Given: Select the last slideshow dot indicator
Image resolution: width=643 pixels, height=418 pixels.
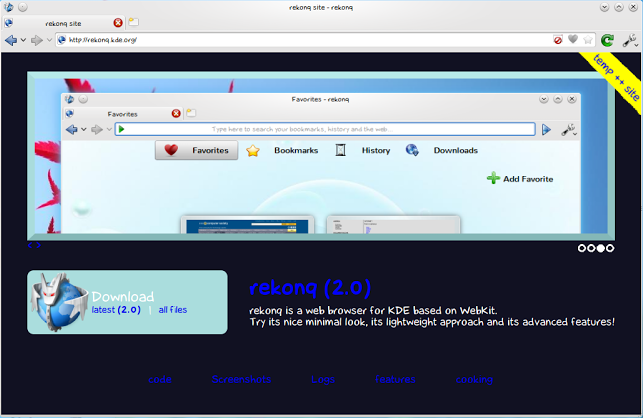Looking at the screenshot, I should (610, 248).
